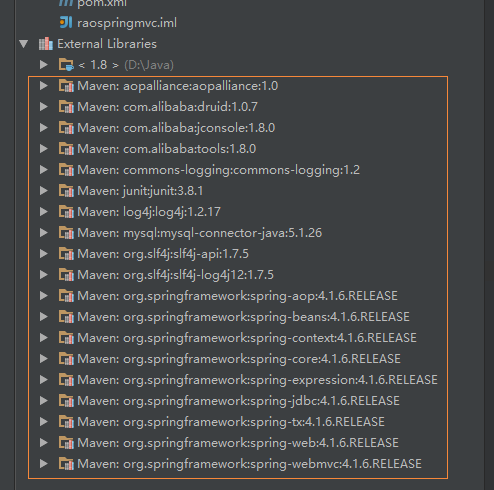This screenshot has height=490, width=494.
Task: Expand the spring-jdbc:4.1.6.RELEASE library
Action: click(x=43, y=401)
